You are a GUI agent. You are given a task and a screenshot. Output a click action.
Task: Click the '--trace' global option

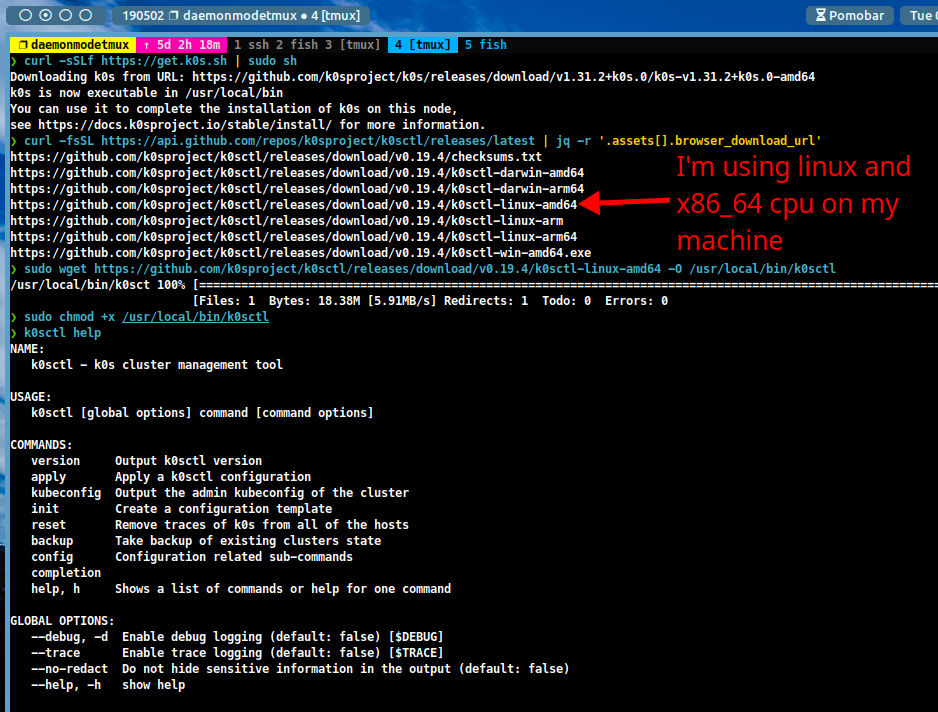[56, 653]
